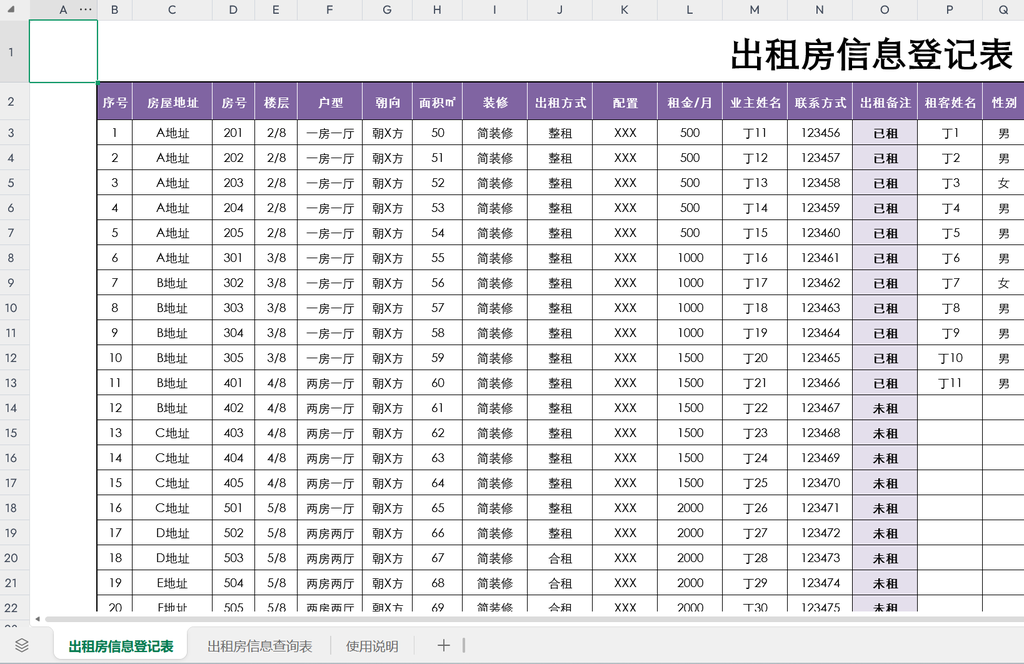
Task: Click serial number cell 12
Action: tap(115, 408)
